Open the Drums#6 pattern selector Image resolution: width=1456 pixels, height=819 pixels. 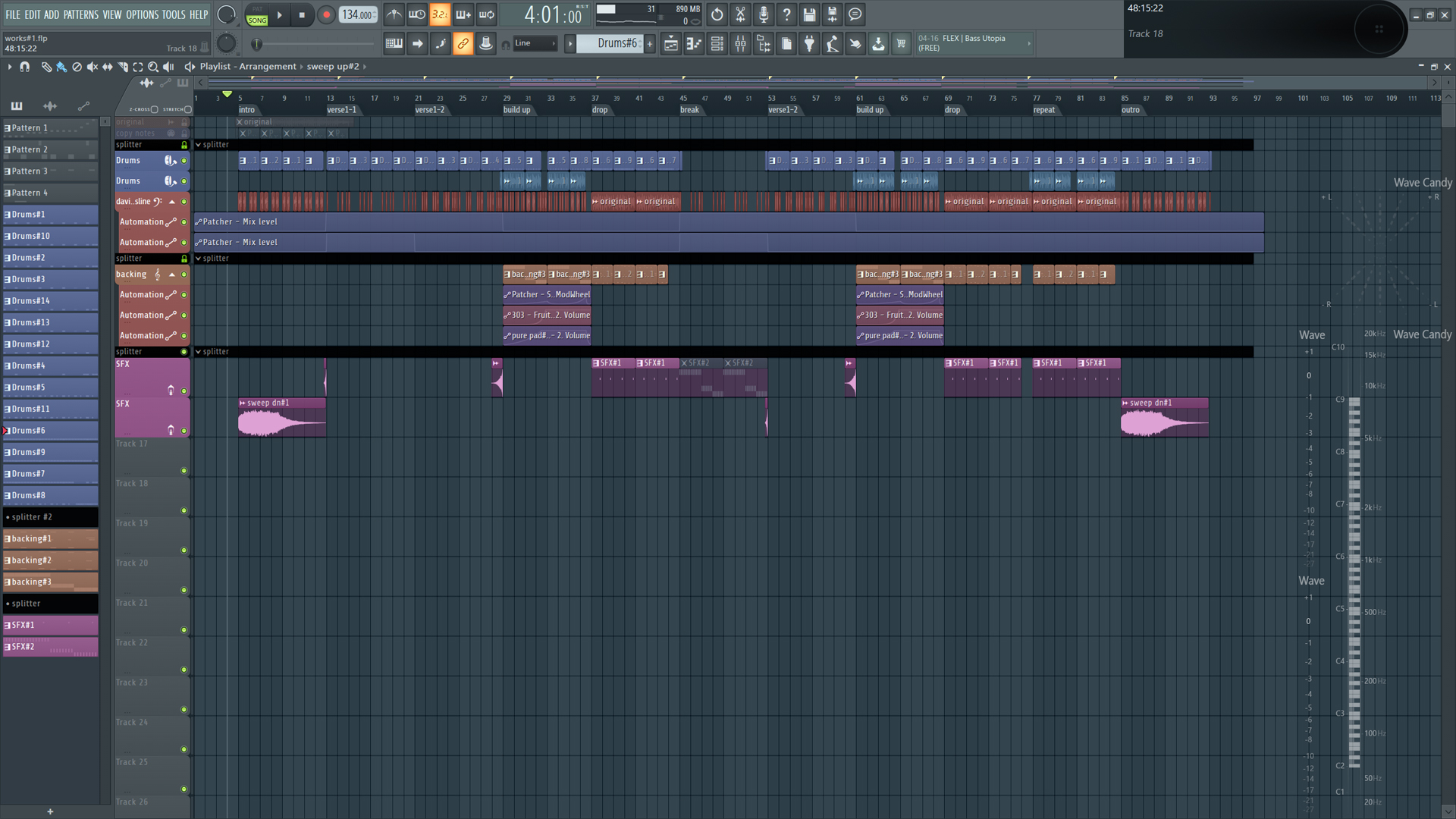[x=616, y=43]
